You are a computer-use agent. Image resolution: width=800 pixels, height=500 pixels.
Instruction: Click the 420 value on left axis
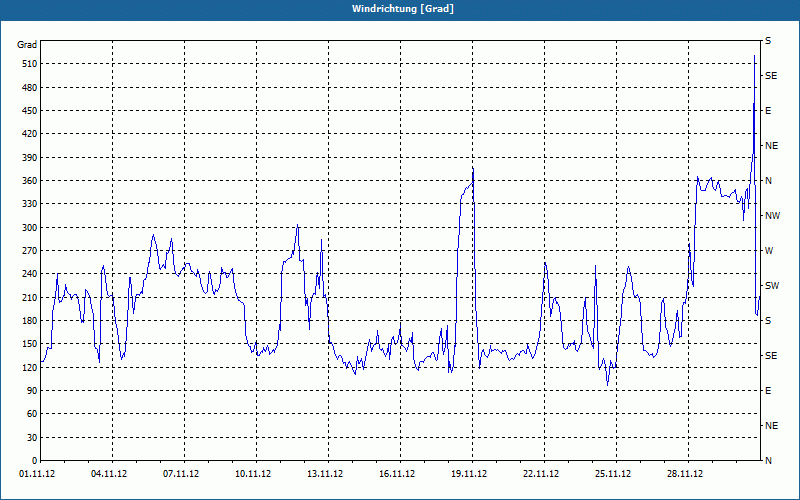pos(28,134)
